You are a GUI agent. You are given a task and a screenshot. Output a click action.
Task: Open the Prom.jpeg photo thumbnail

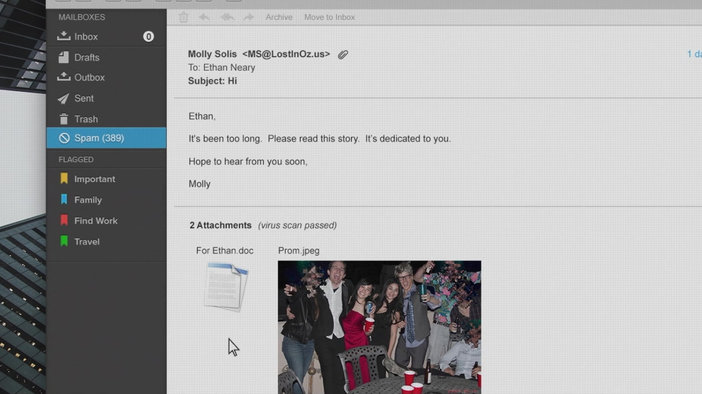pos(379,327)
